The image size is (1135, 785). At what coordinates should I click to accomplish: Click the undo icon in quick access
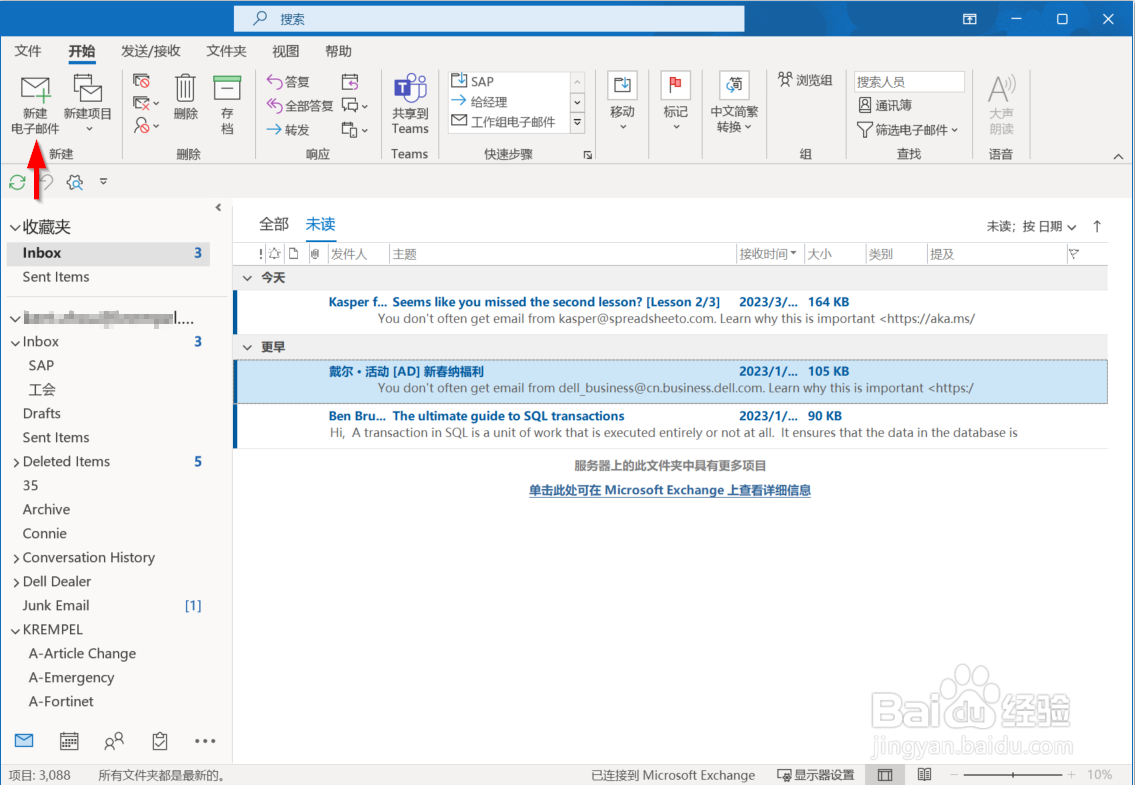(x=46, y=182)
